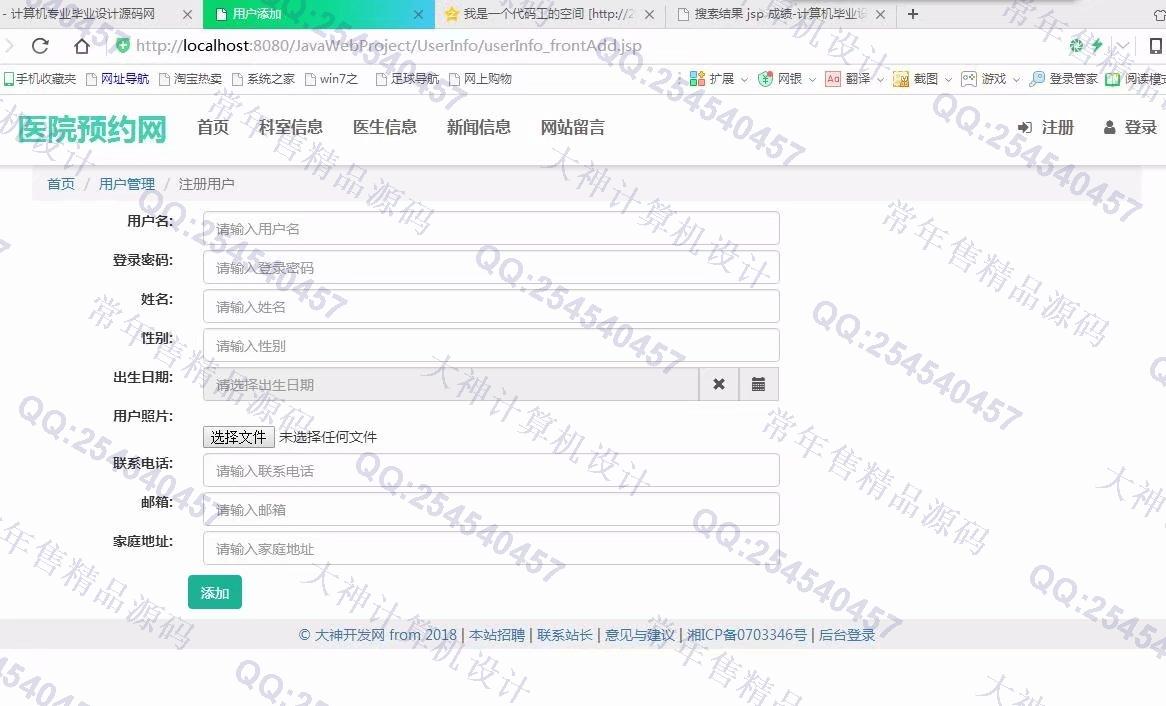Click the browser home icon

(x=82, y=46)
